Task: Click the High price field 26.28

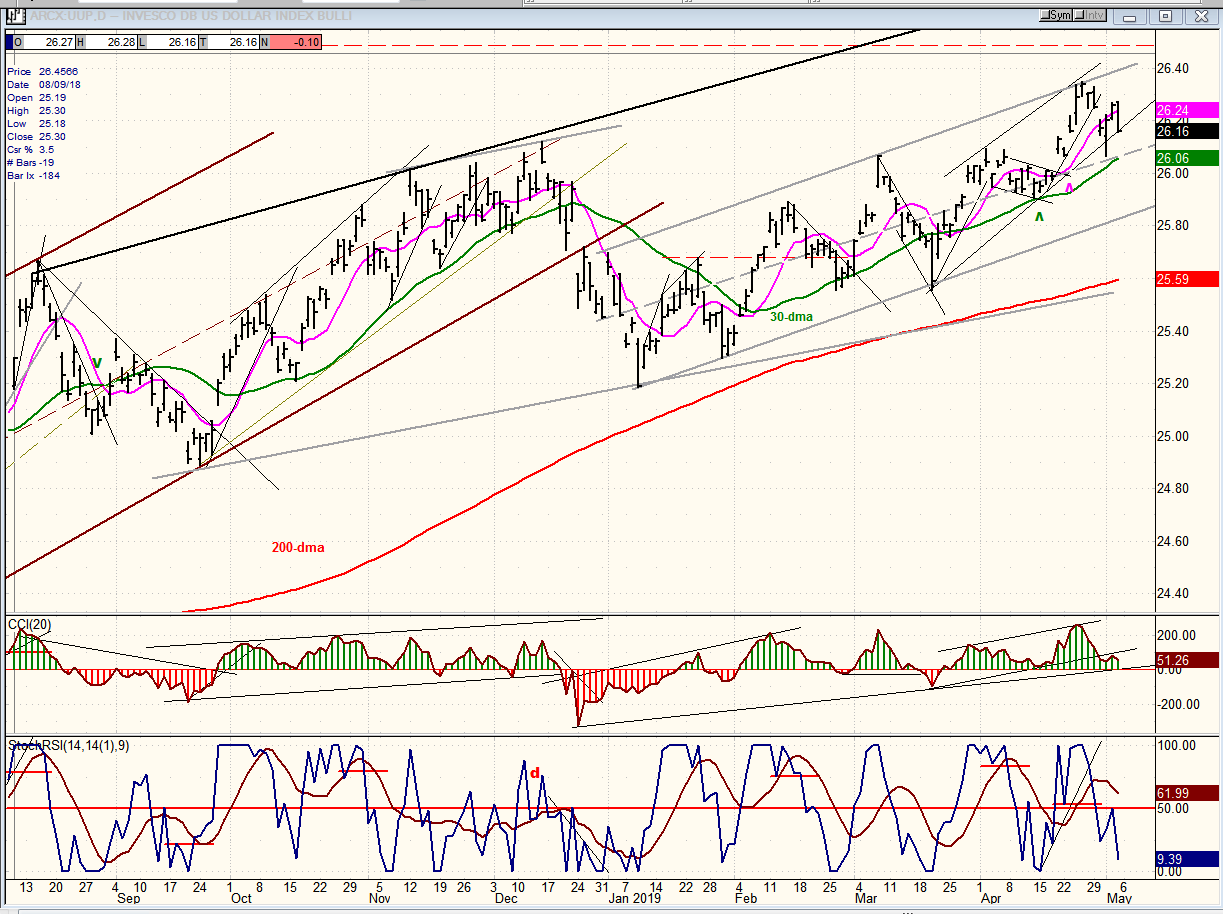Action: point(108,42)
